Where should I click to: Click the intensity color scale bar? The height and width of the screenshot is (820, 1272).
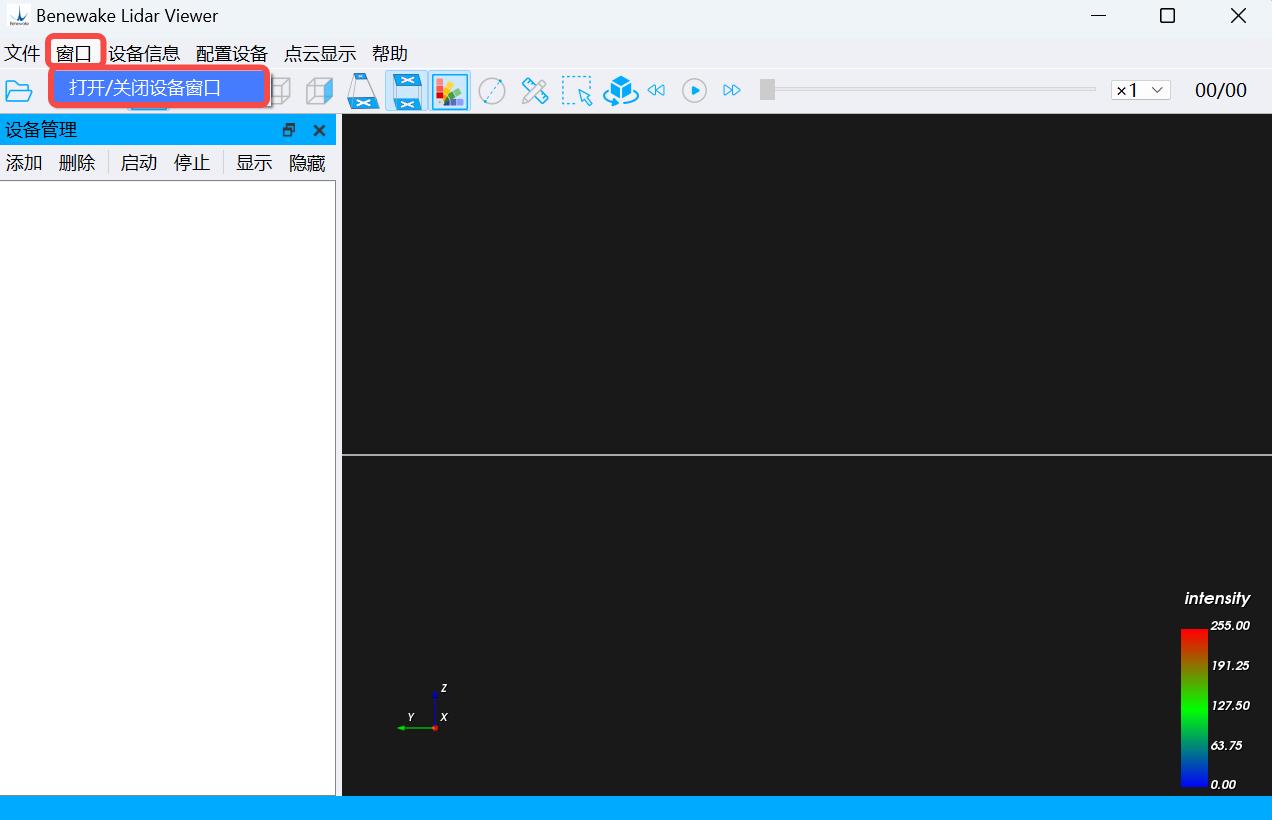[1194, 707]
